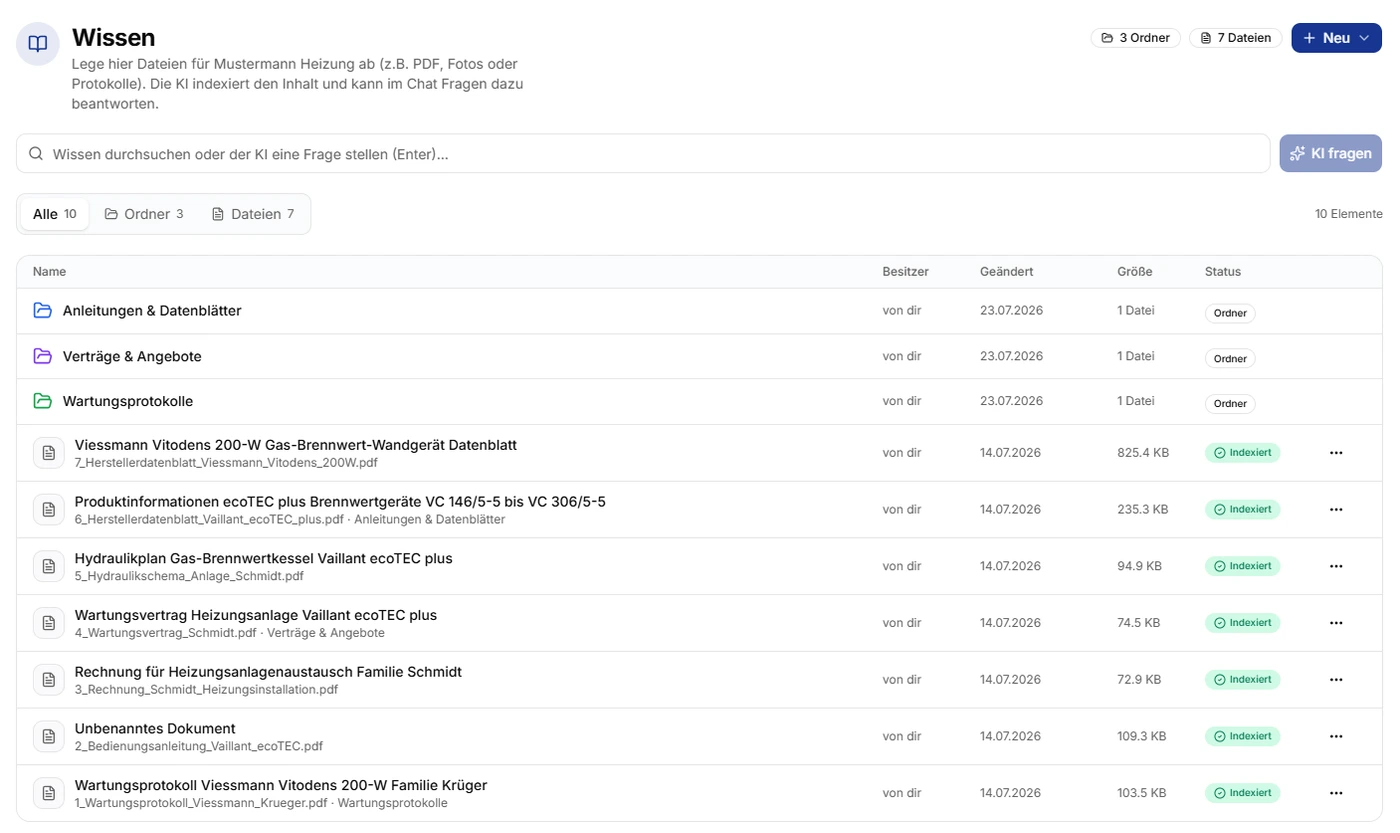Click the document icon for Produktinformationen ecoTEC plus
The image size is (1400, 833).
click(x=48, y=510)
